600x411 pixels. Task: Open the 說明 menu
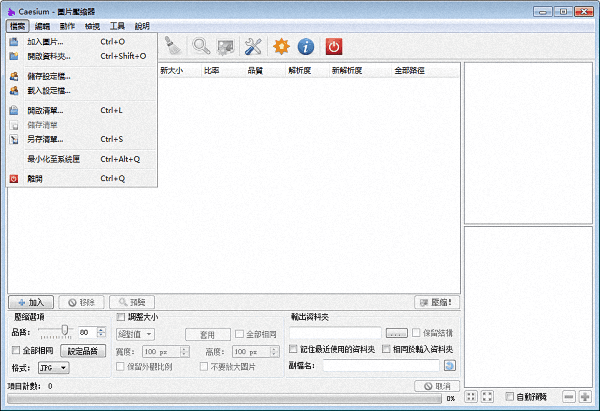(142, 26)
